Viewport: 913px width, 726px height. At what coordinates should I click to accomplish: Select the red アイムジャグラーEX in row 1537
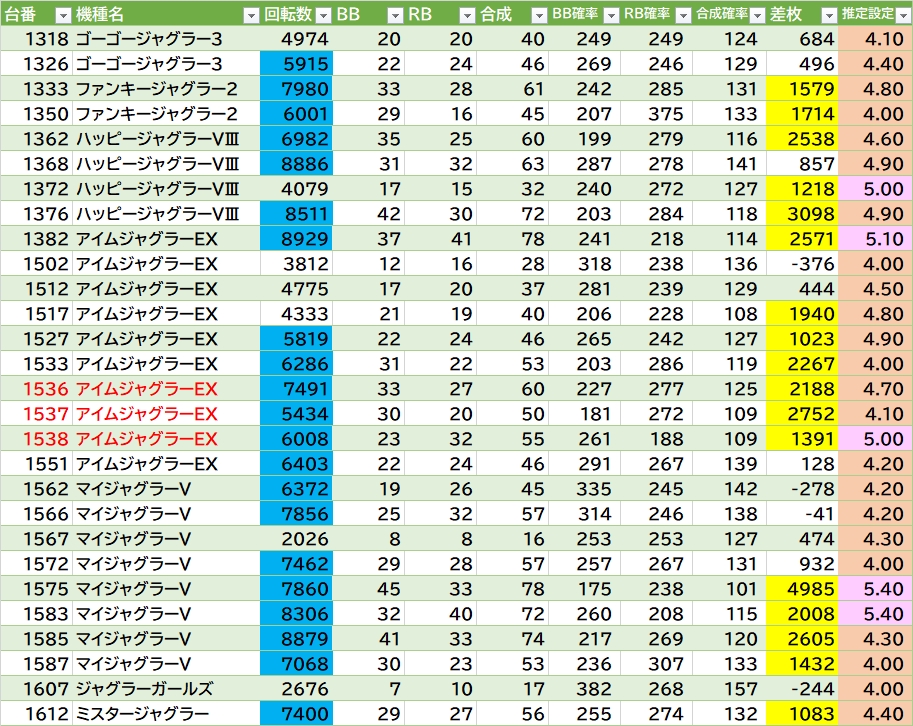point(166,415)
